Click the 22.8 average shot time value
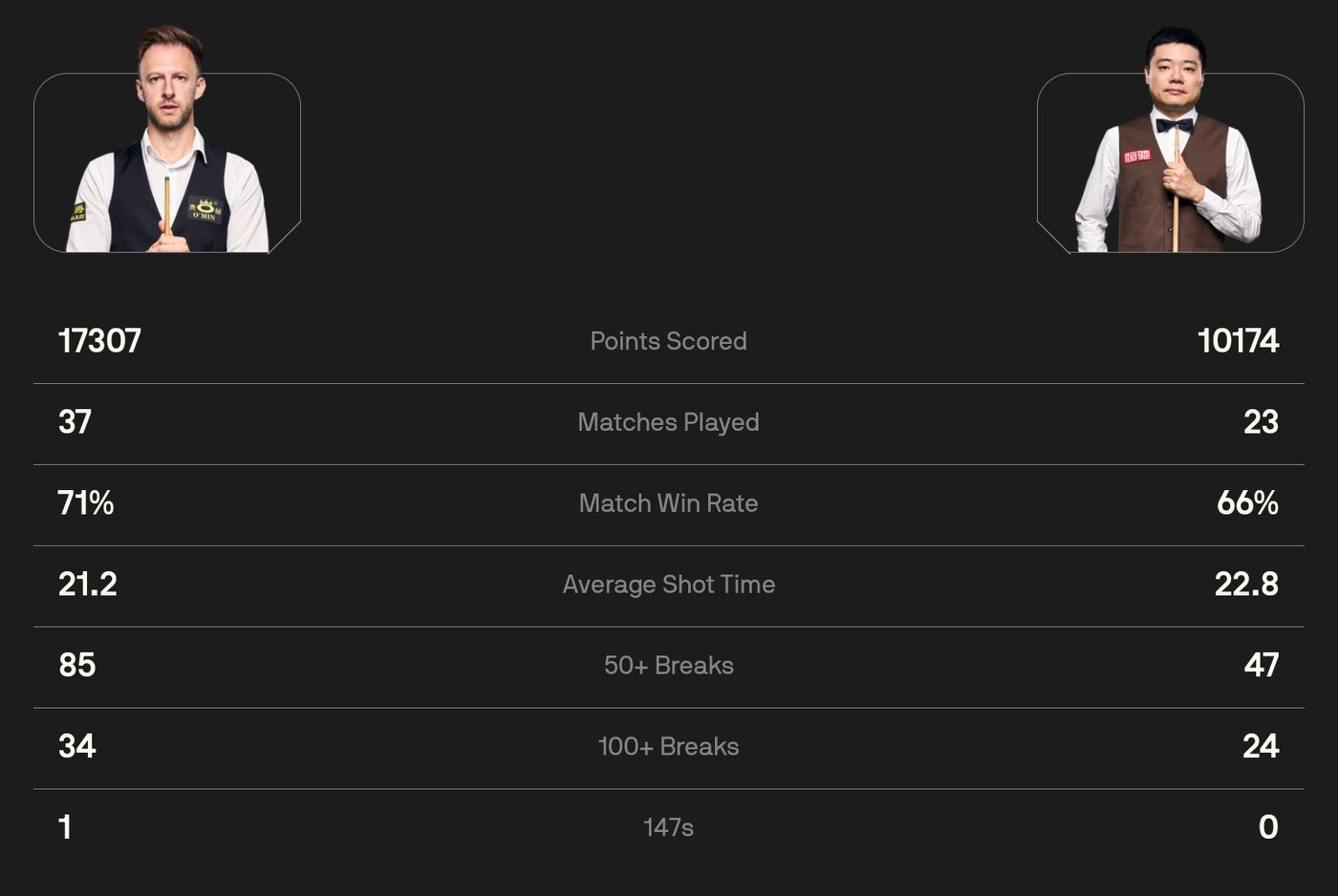1338x896 pixels. [1246, 585]
